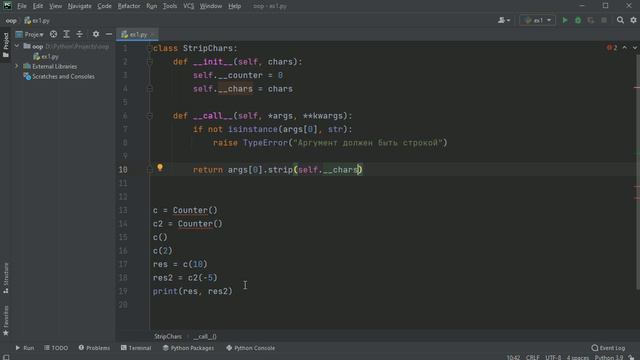Click line number 10 in gutter
Viewport: 640px width, 360px height.
(x=123, y=170)
